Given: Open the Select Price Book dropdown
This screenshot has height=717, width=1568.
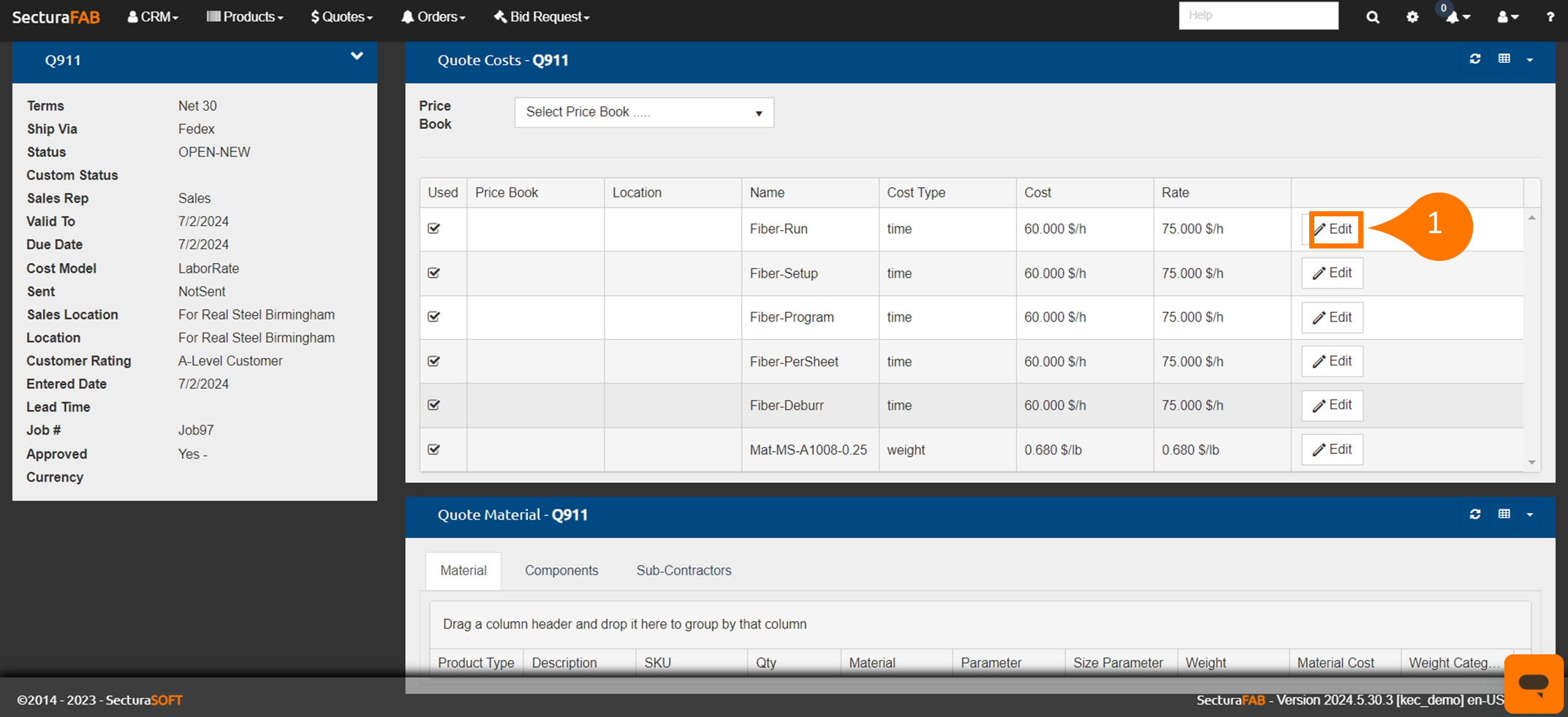Looking at the screenshot, I should coord(643,113).
